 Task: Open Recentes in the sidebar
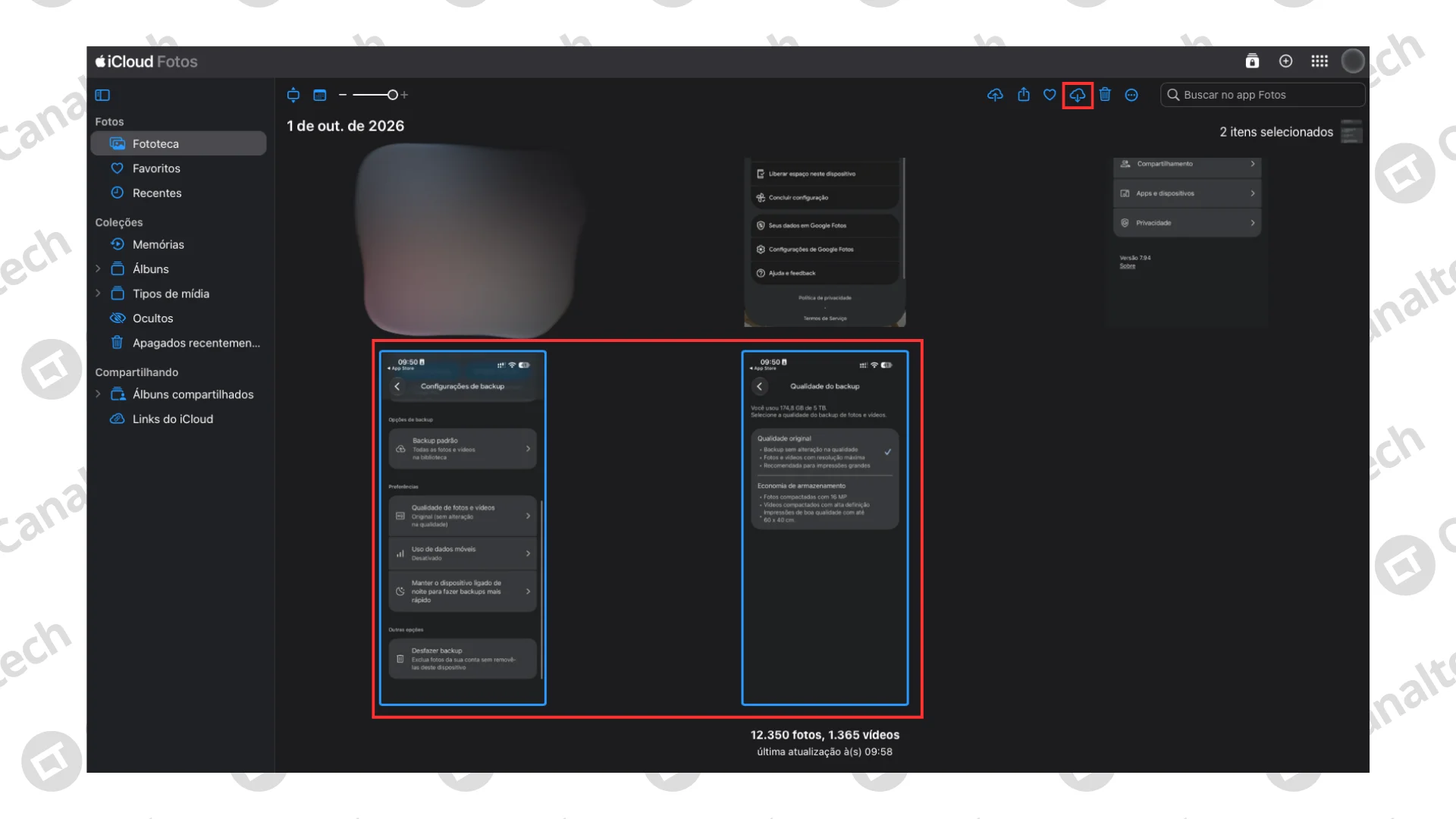pos(178,193)
